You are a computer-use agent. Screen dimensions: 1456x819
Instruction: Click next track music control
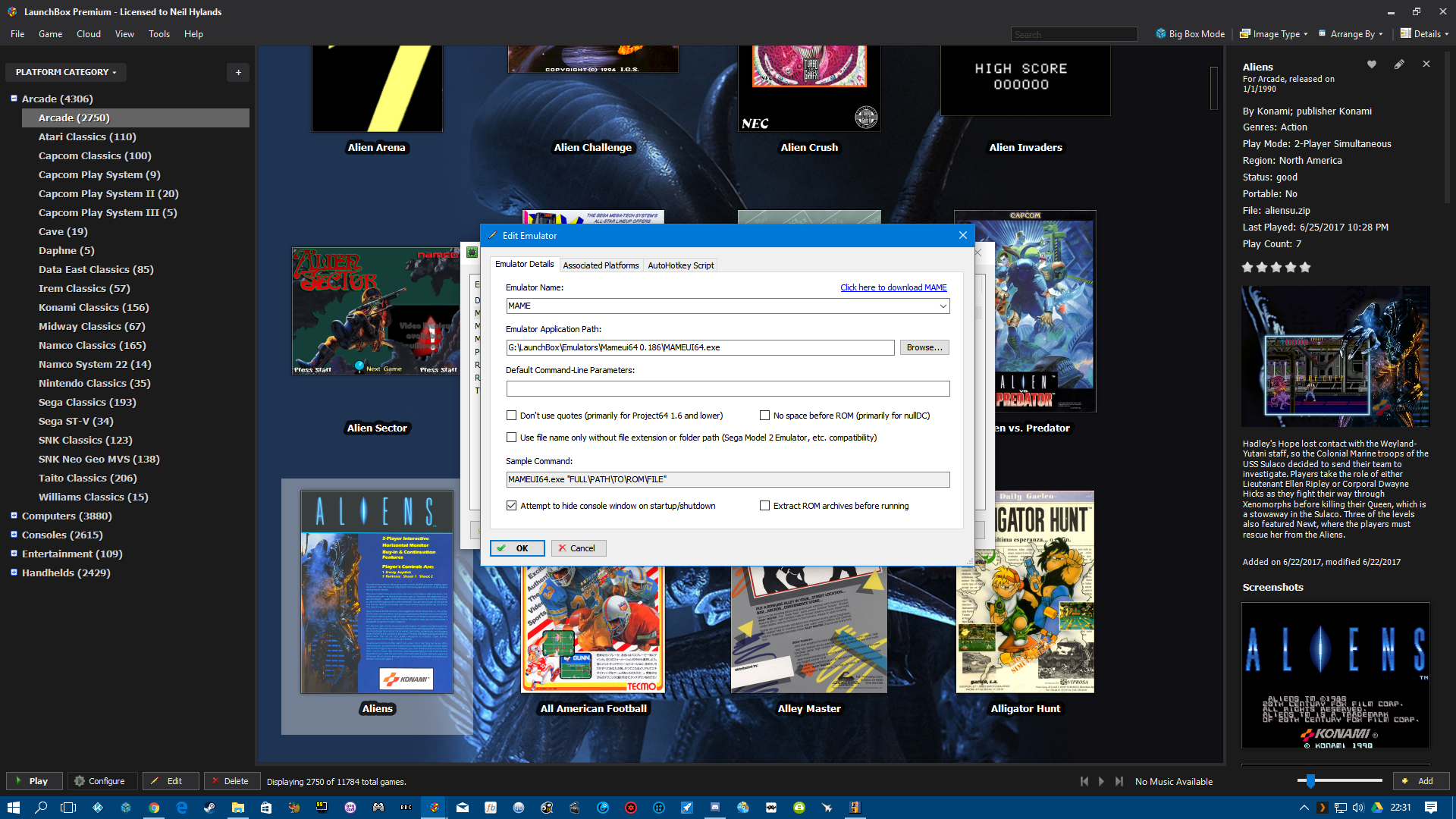click(x=1119, y=781)
